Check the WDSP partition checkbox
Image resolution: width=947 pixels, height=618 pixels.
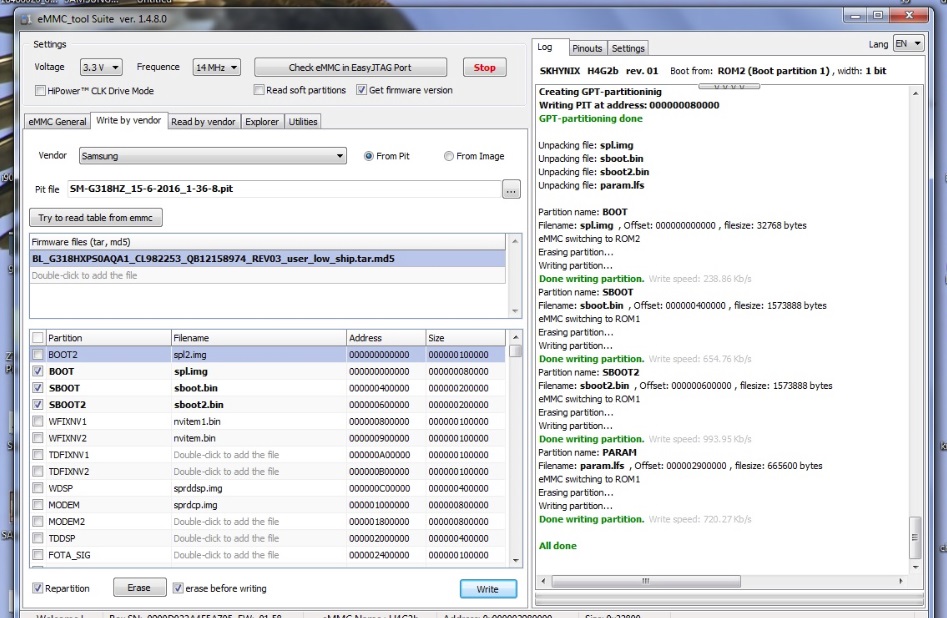[38, 488]
